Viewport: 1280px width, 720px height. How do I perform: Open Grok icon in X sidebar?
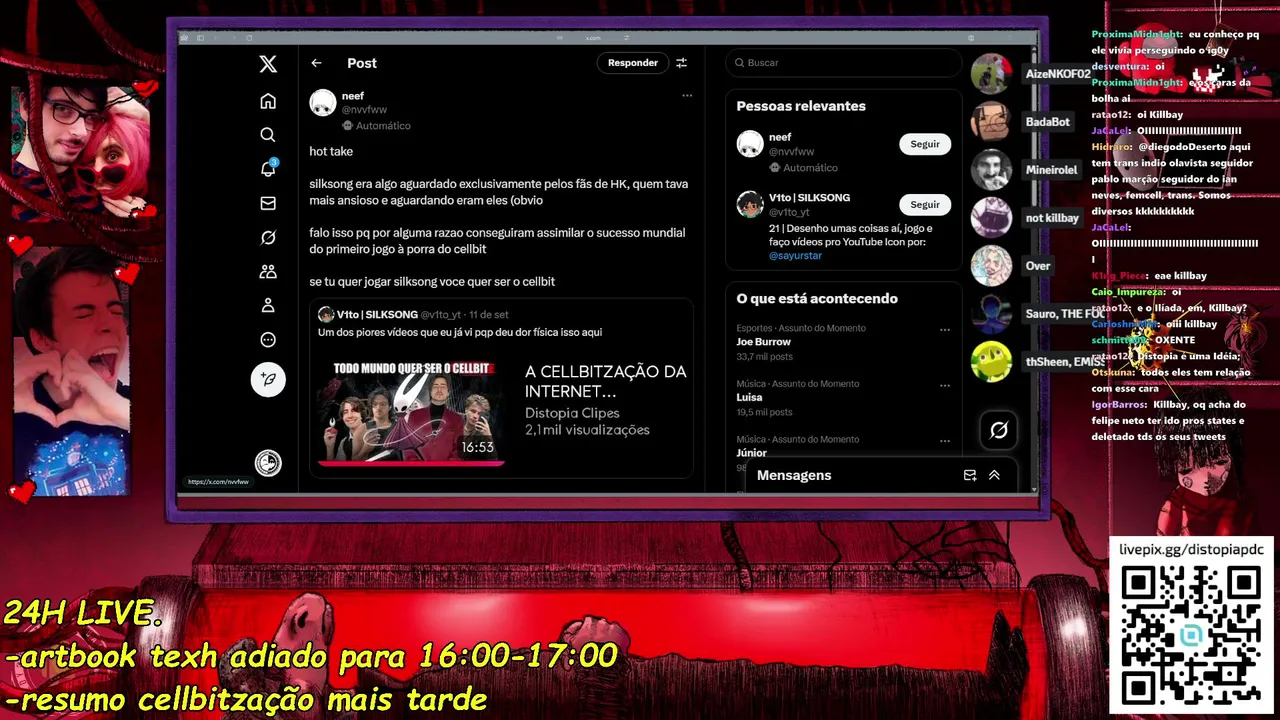[x=268, y=237]
